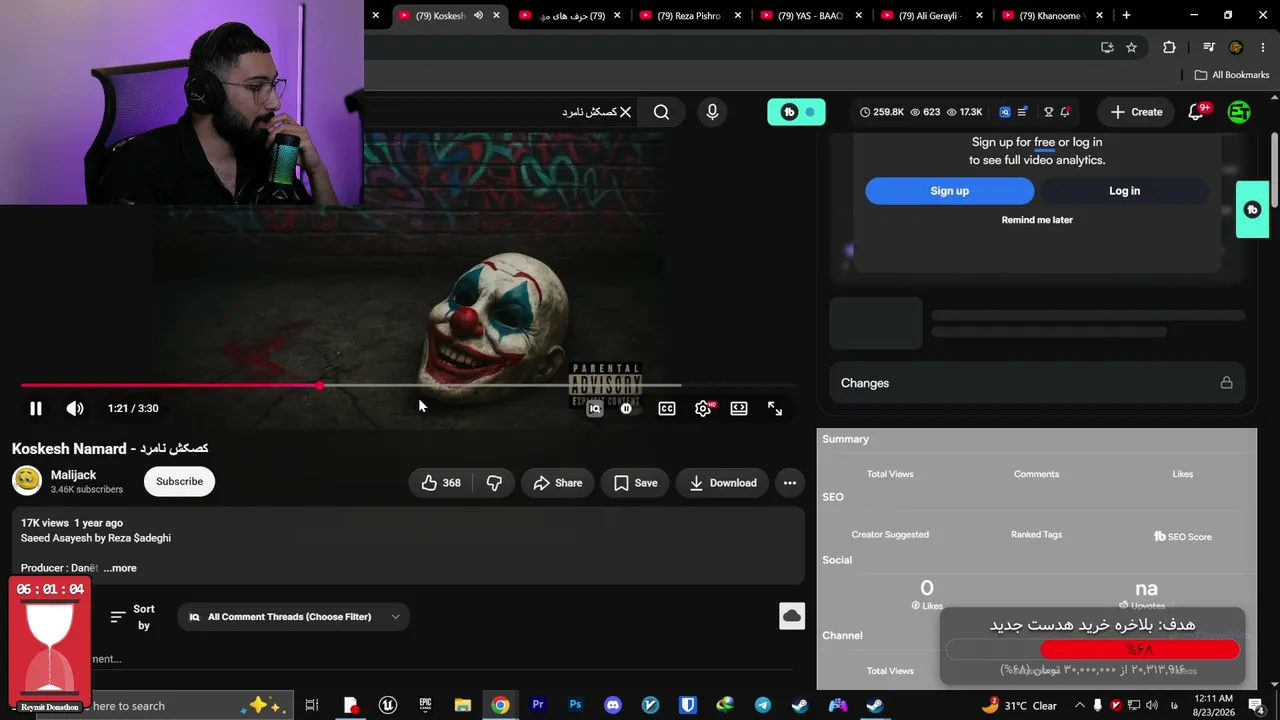
Task: Open the comment Sort by menu
Action: coord(133,617)
